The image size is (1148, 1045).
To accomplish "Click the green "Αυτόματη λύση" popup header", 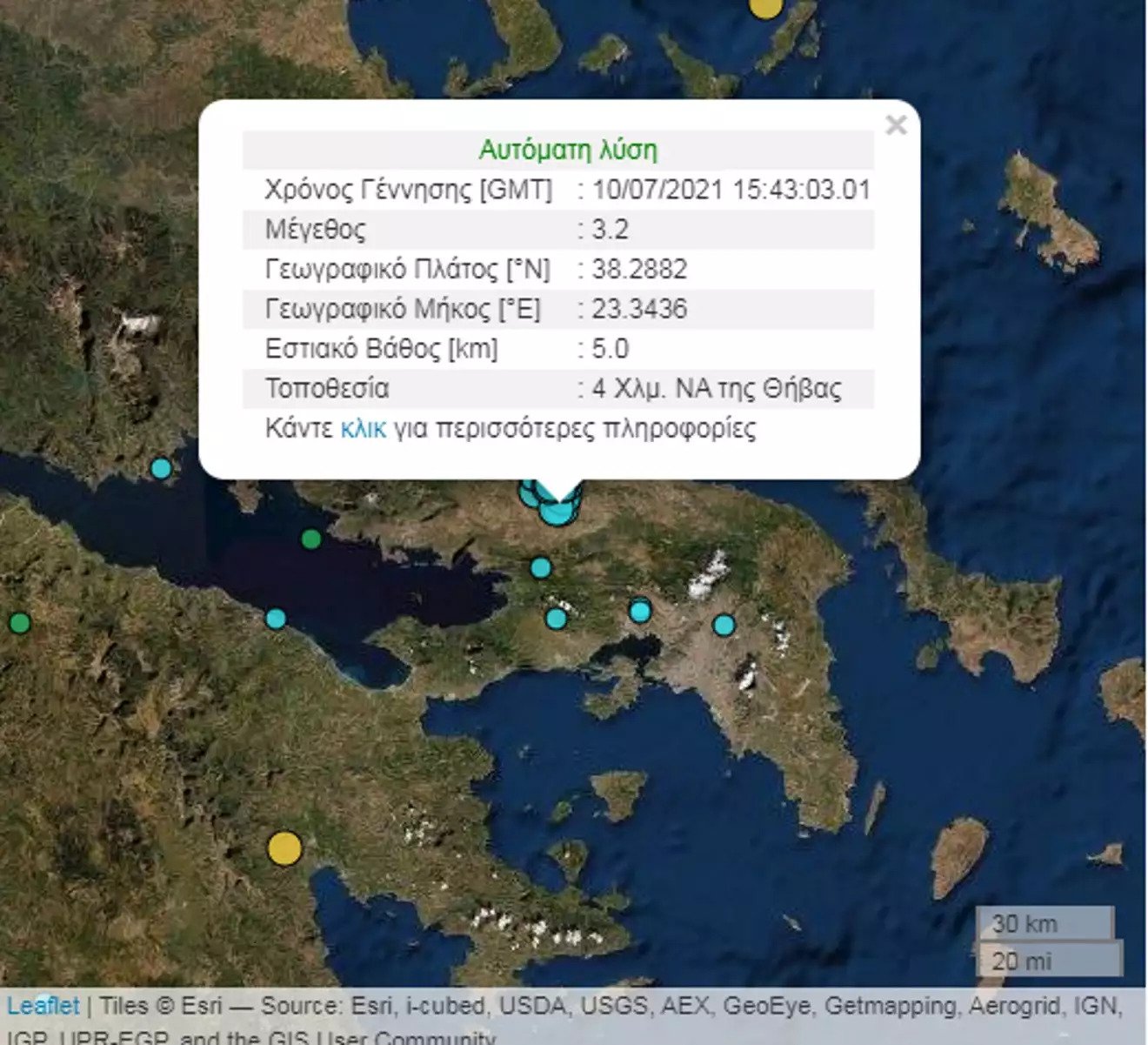I will pos(568,150).
